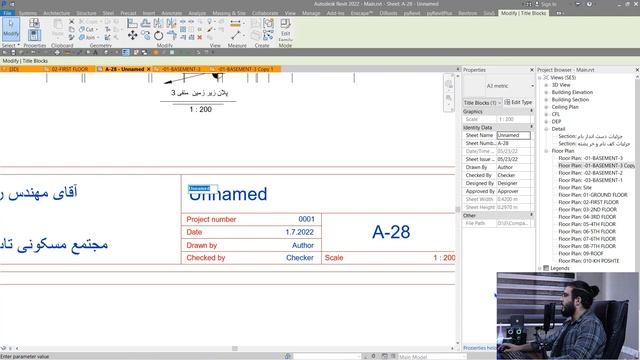Click the red Delete icon in Modify panel

(x=200, y=37)
